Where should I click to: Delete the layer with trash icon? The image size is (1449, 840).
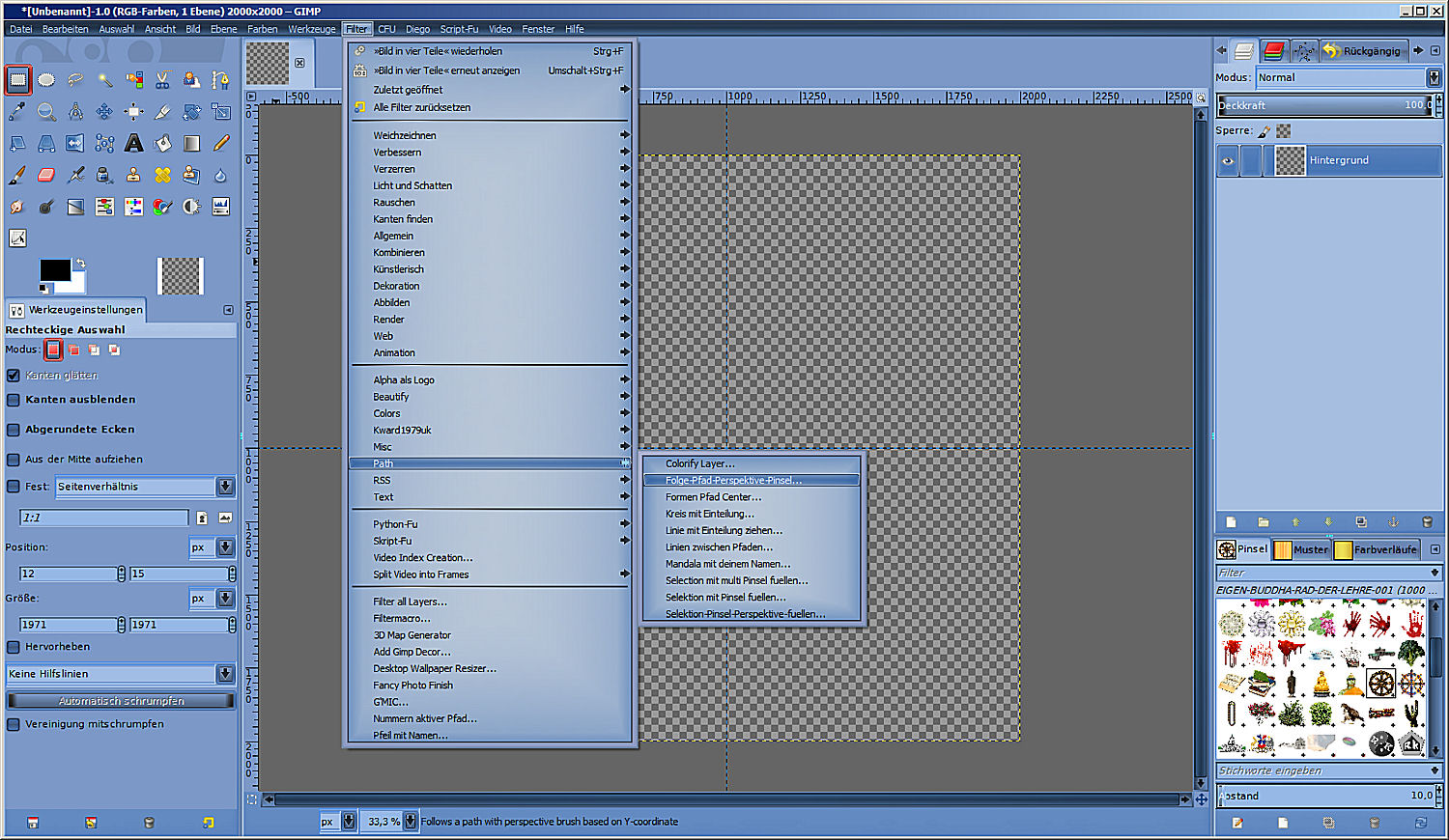pyautogui.click(x=1427, y=522)
